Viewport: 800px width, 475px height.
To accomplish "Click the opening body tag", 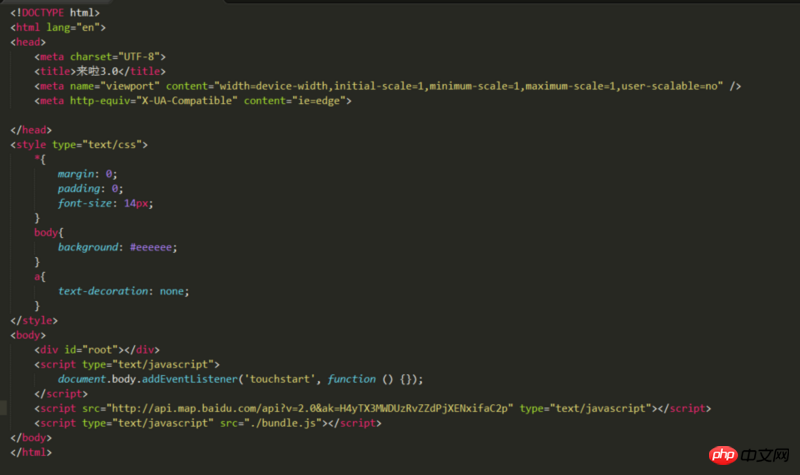I will [x=28, y=335].
